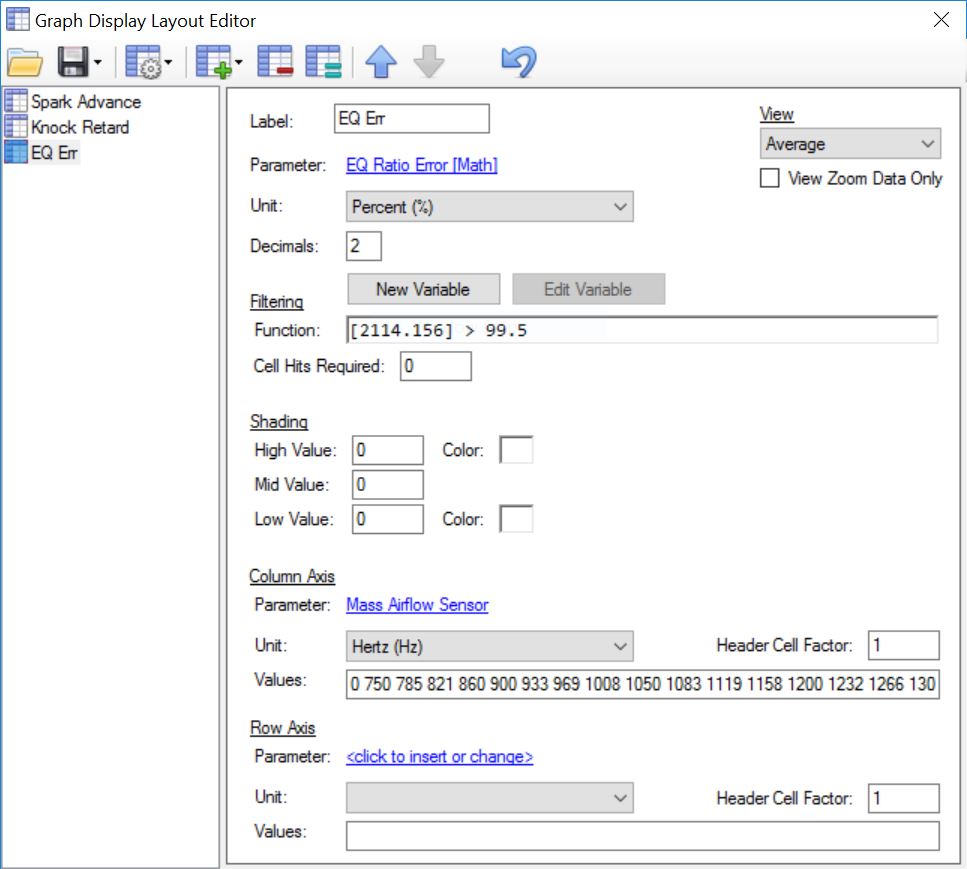Edit Row Axis Header Cell Factor field
The height and width of the screenshot is (869, 967).
[903, 798]
